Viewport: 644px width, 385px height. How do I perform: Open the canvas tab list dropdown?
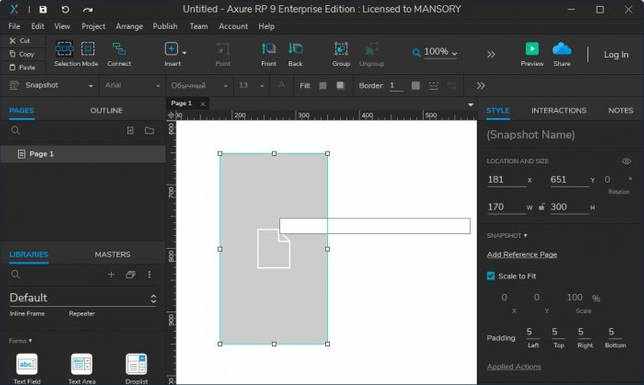[x=471, y=105]
